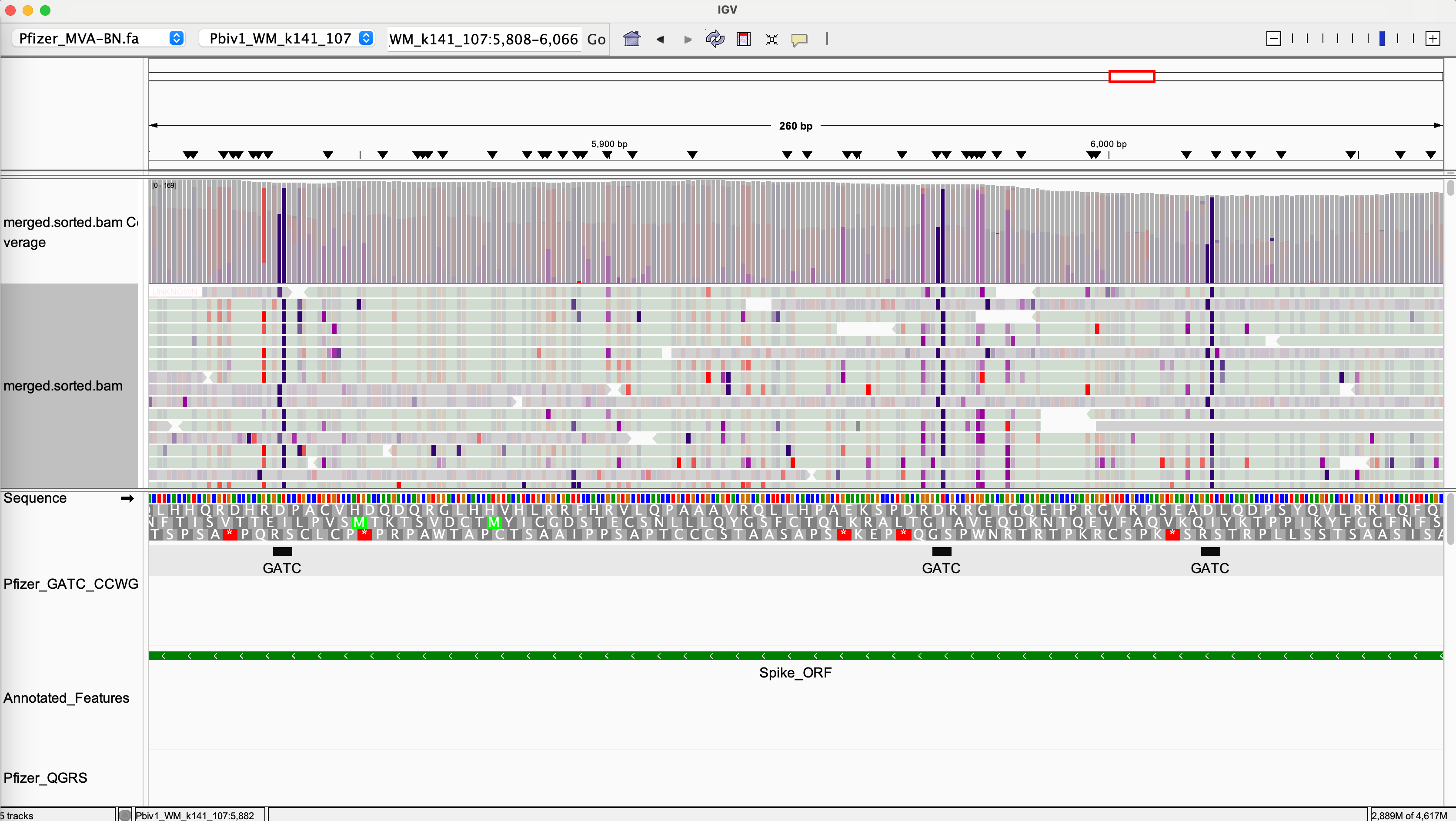
Task: Refresh the display with reload icon
Action: pyautogui.click(x=715, y=39)
